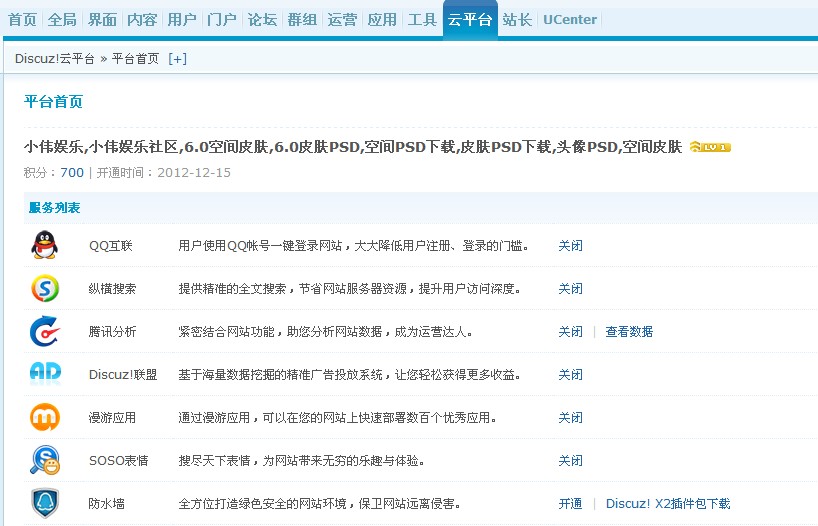The image size is (818, 526).
Task: Click the 漫游应用 service name
Action: tap(112, 417)
